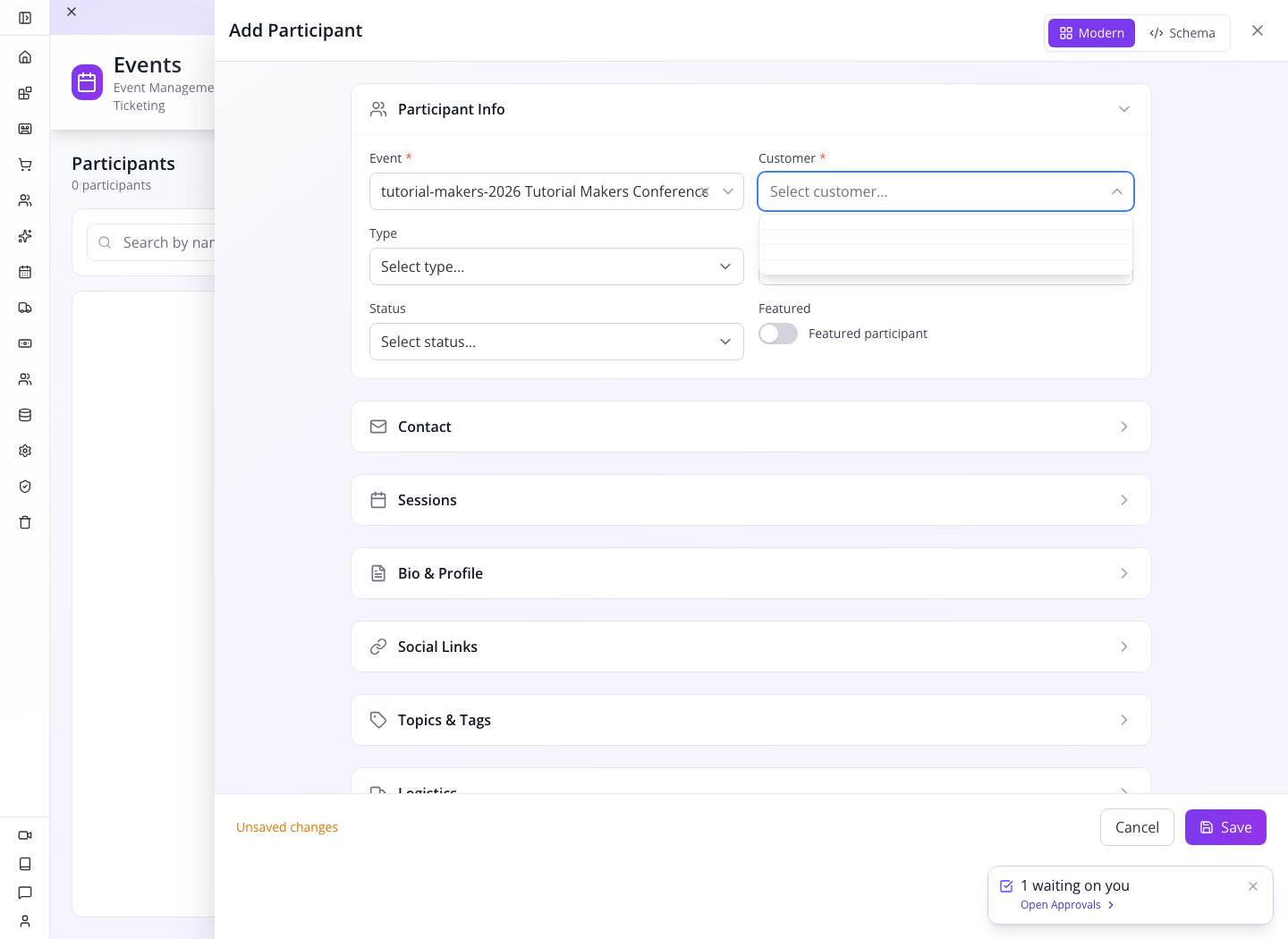The width and height of the screenshot is (1288, 939).
Task: Open the Select status dropdown
Action: (556, 342)
